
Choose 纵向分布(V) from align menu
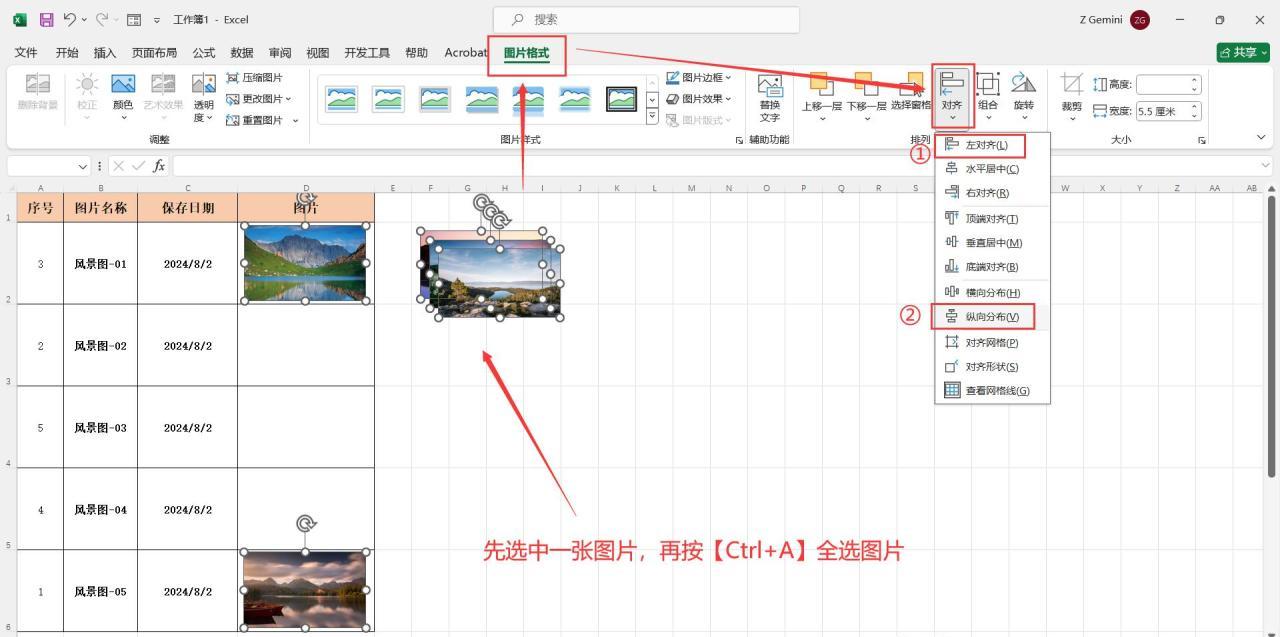pos(992,317)
